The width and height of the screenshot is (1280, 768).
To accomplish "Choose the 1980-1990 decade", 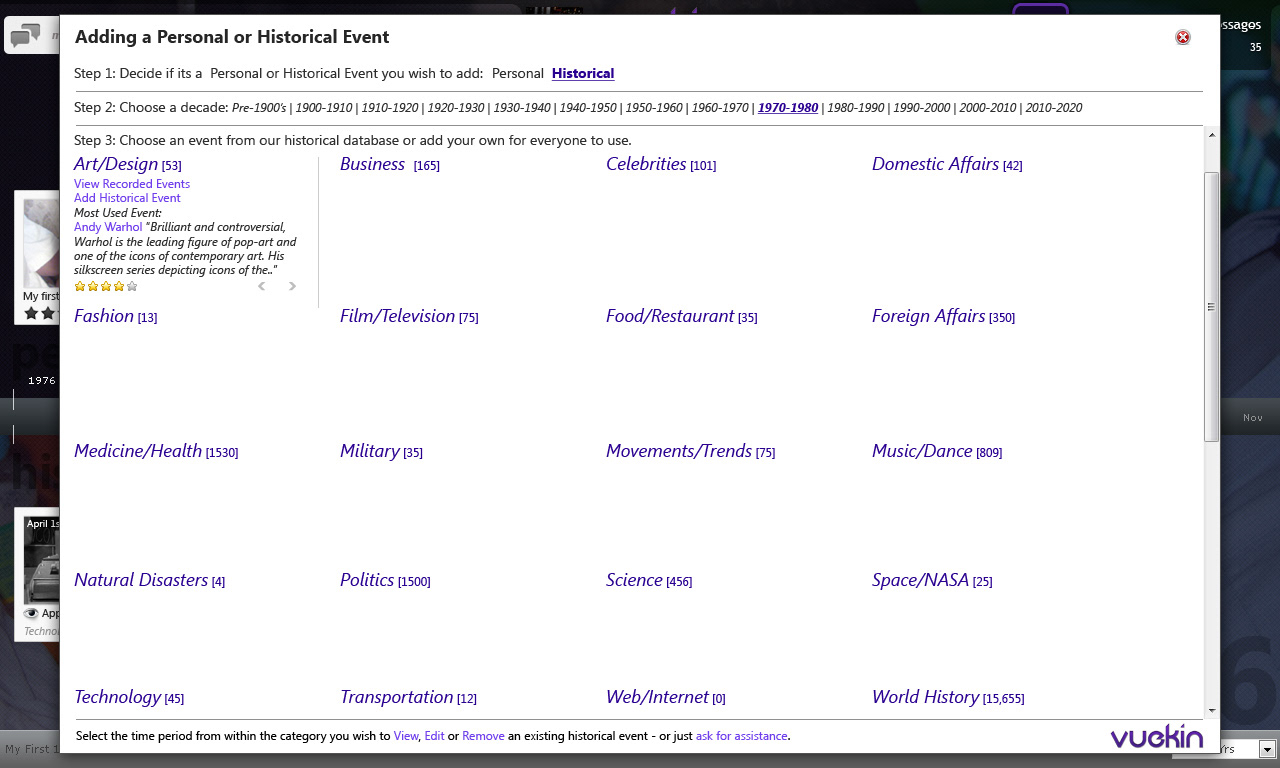I will click(856, 108).
